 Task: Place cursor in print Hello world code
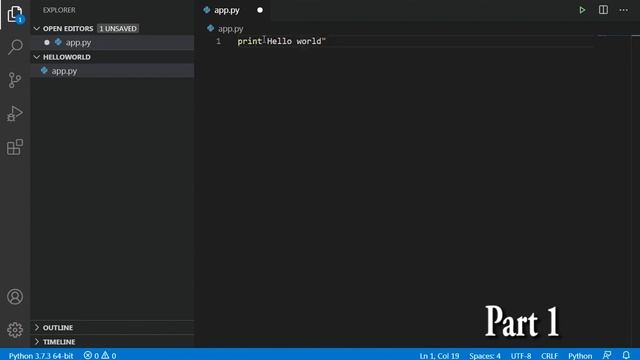281,41
